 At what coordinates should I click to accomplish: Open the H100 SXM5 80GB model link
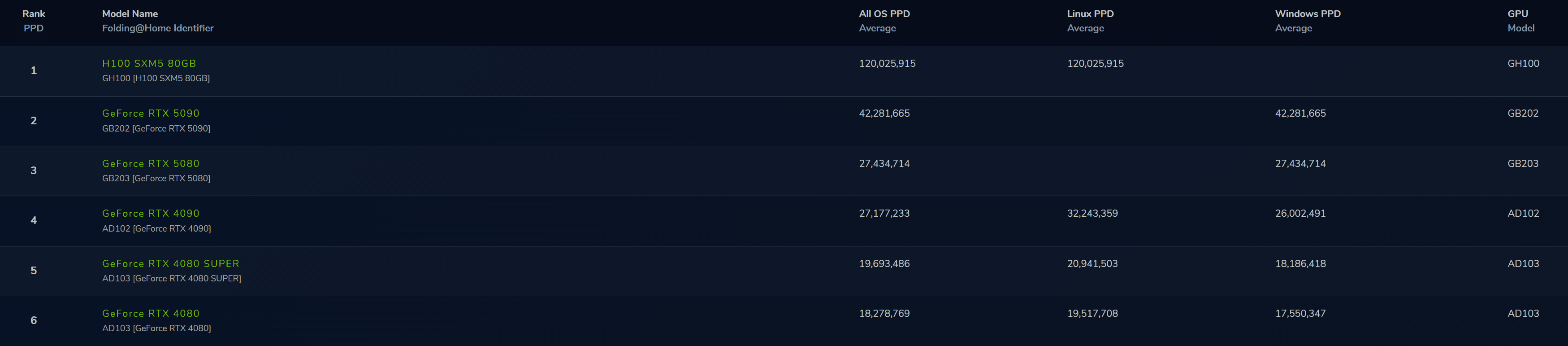click(149, 63)
